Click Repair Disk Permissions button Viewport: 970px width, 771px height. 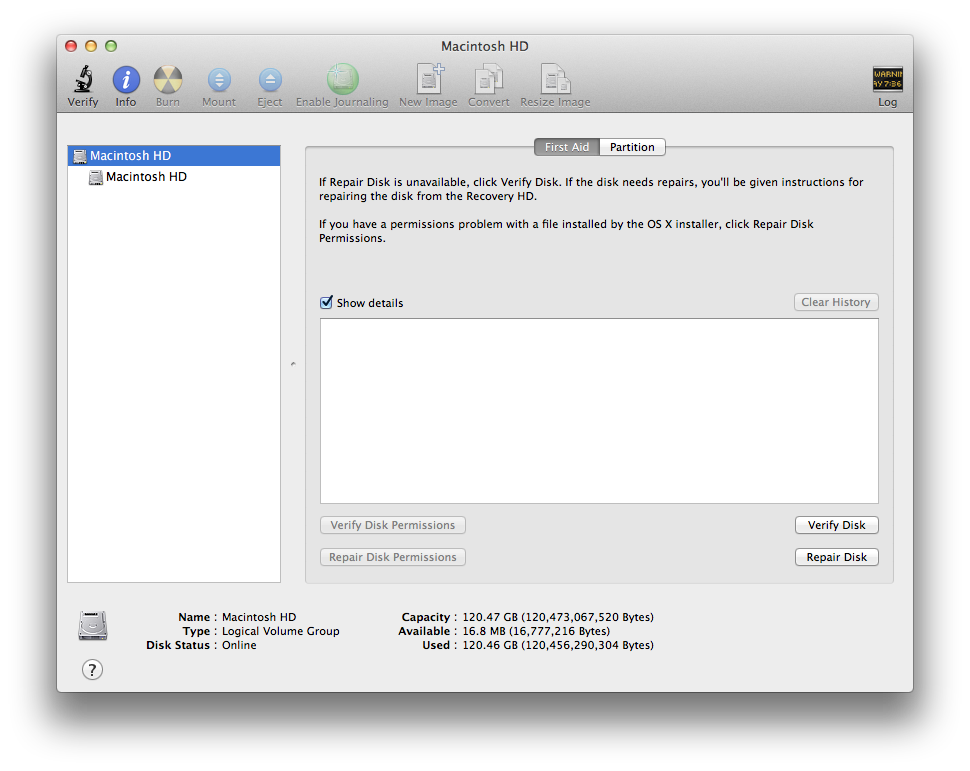pos(393,558)
